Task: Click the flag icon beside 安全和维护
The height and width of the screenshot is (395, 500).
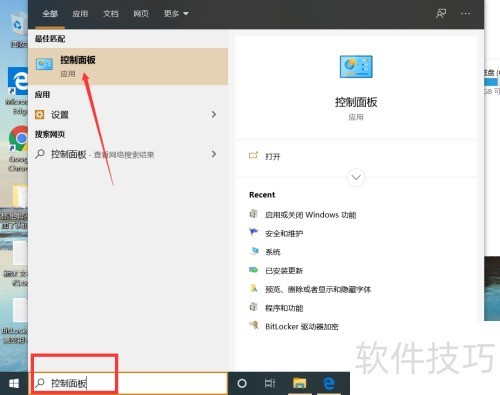Action: (x=254, y=232)
